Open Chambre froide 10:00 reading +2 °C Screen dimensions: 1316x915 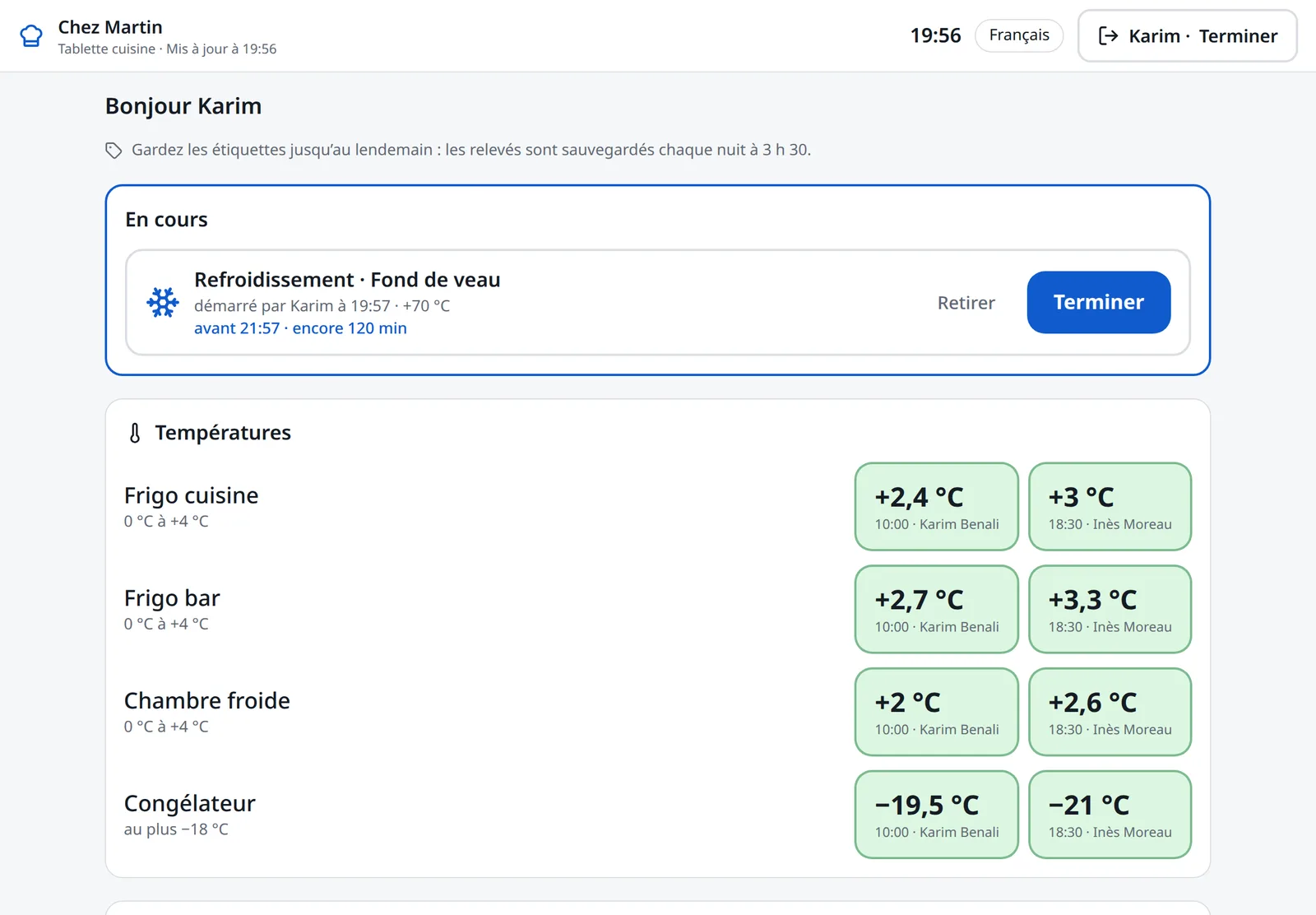(x=937, y=712)
